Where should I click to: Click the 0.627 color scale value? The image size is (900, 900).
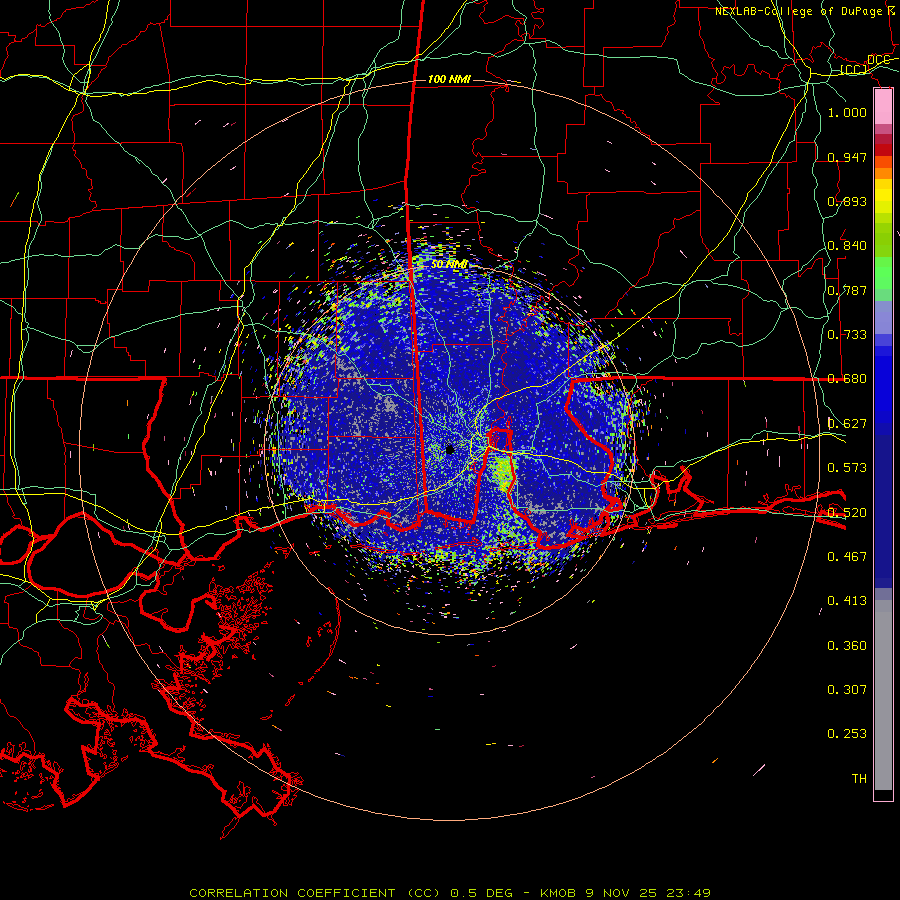847,424
